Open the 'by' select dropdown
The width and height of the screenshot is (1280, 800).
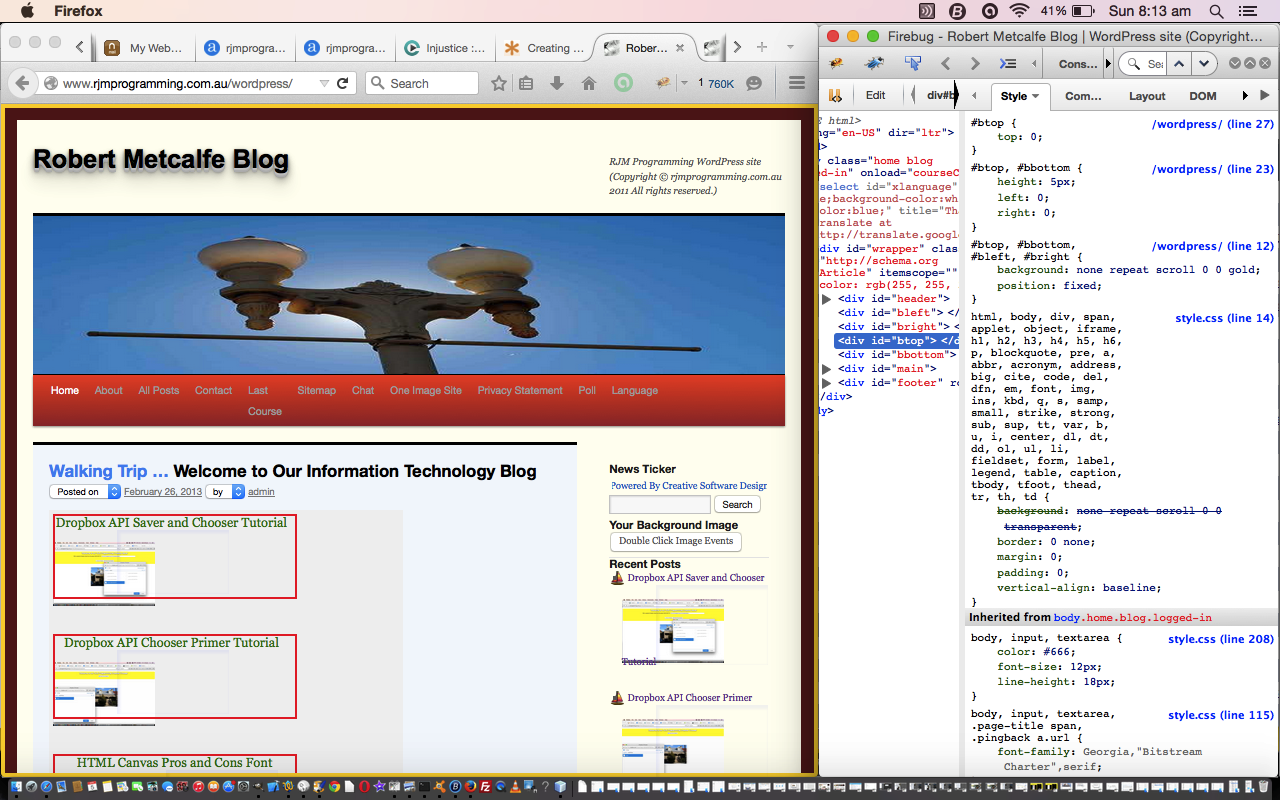click(x=225, y=492)
